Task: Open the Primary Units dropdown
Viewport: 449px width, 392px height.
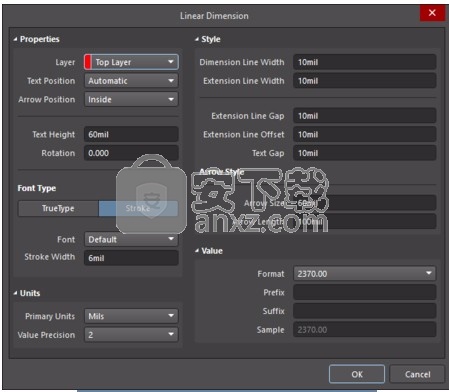Action: (x=131, y=316)
